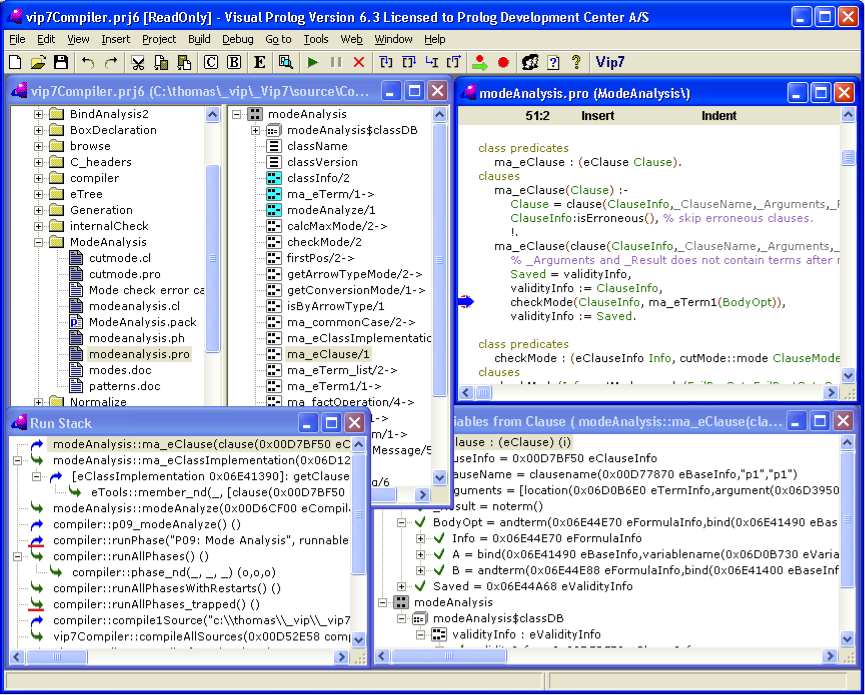
Task: Select modeanalysis.pro file
Action: (139, 354)
